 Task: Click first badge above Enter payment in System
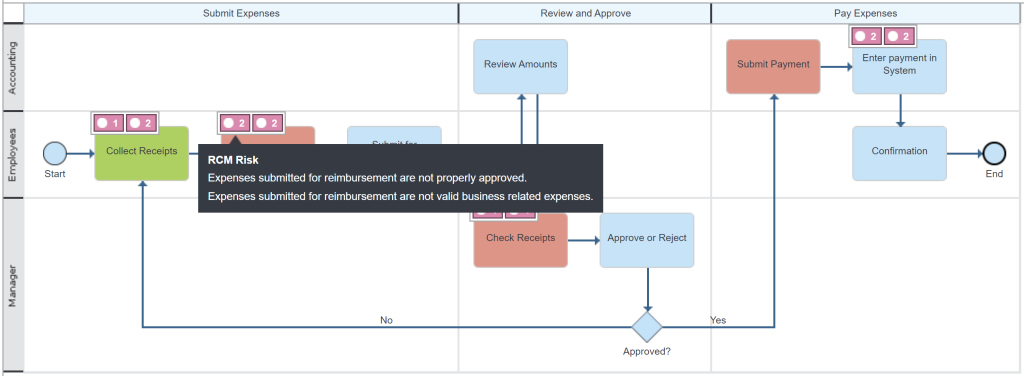pos(867,37)
